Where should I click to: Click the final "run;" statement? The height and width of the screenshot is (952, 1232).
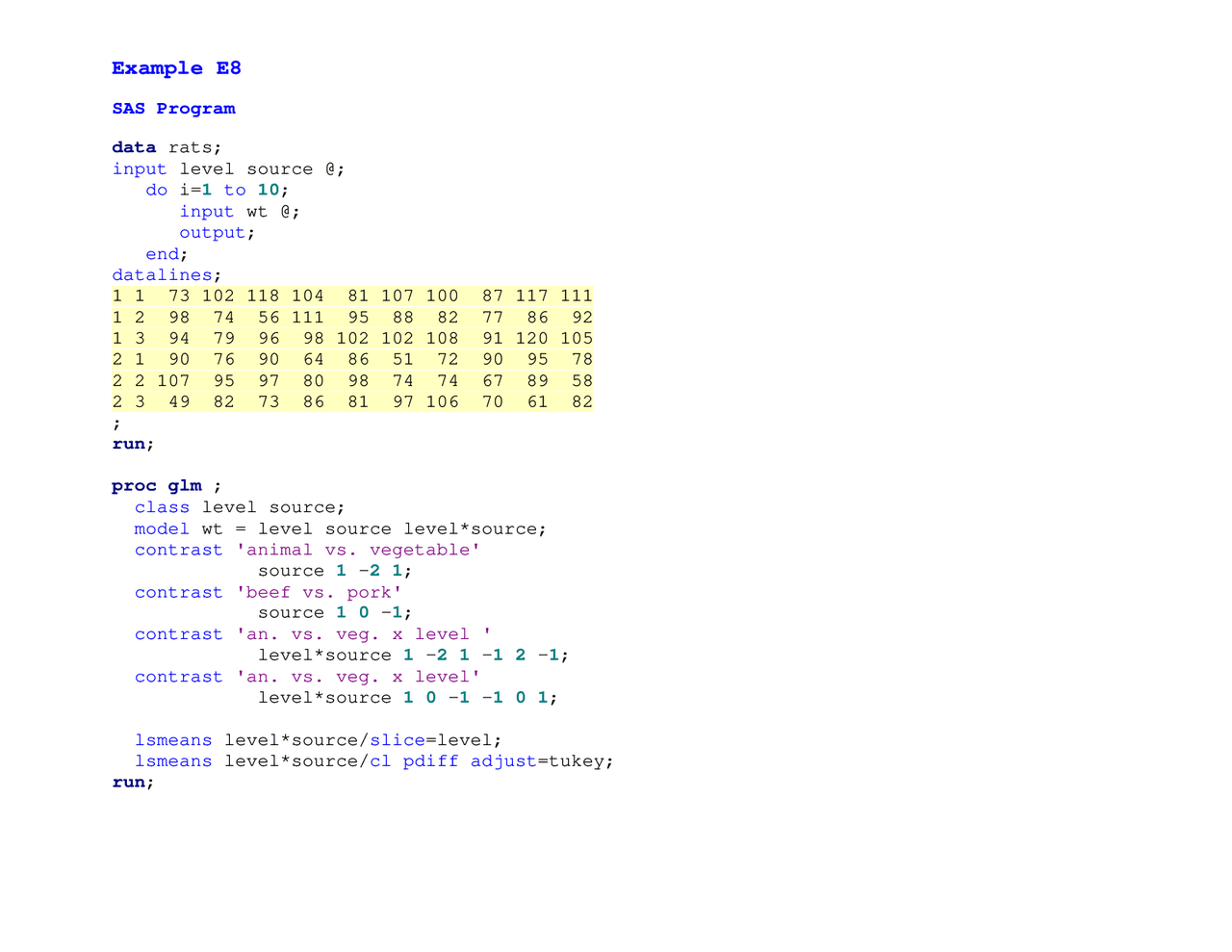coord(133,783)
